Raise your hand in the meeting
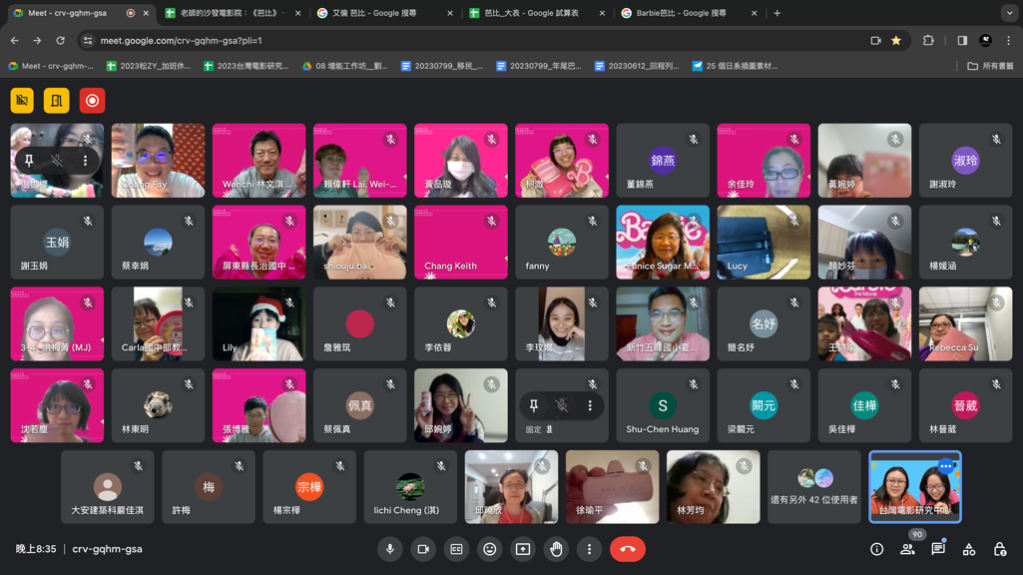Viewport: 1023px width, 575px height. coord(556,549)
